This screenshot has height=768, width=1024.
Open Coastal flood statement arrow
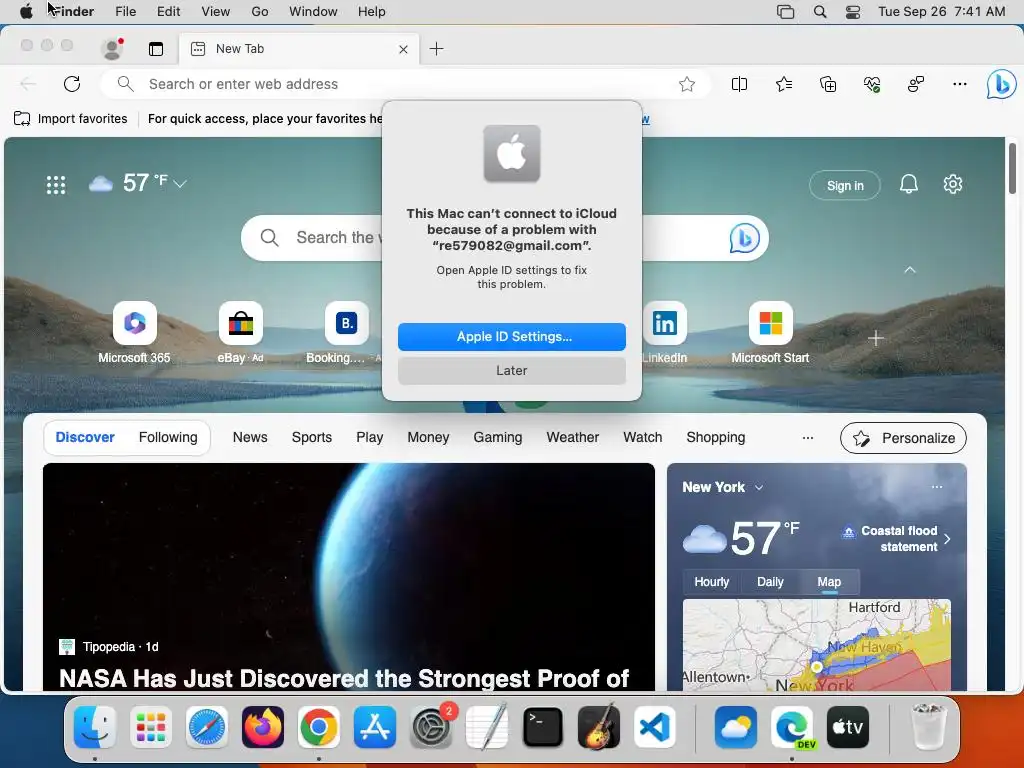tap(948, 539)
